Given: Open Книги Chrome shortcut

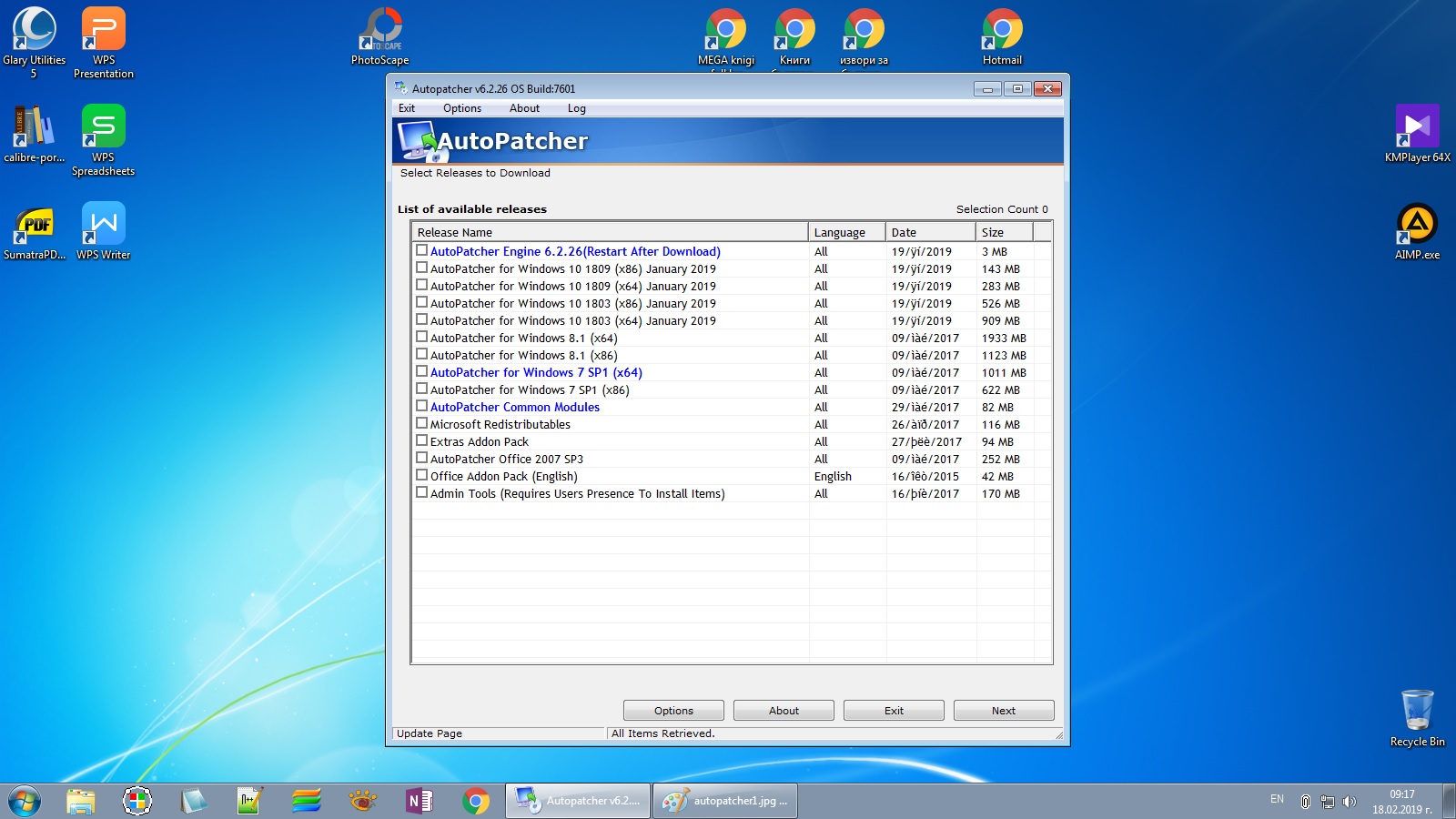Looking at the screenshot, I should coord(795,36).
